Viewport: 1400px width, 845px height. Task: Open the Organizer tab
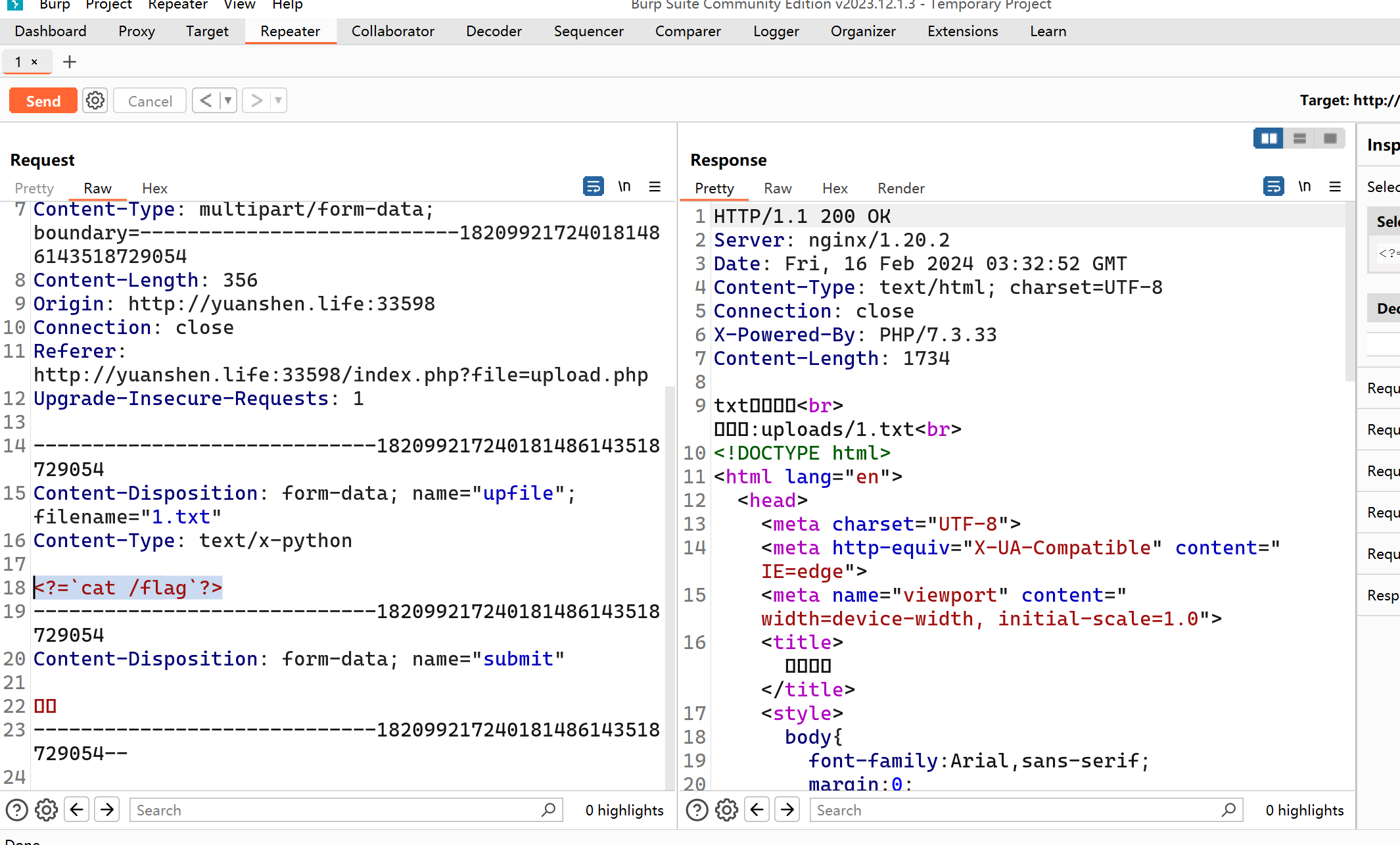863,31
